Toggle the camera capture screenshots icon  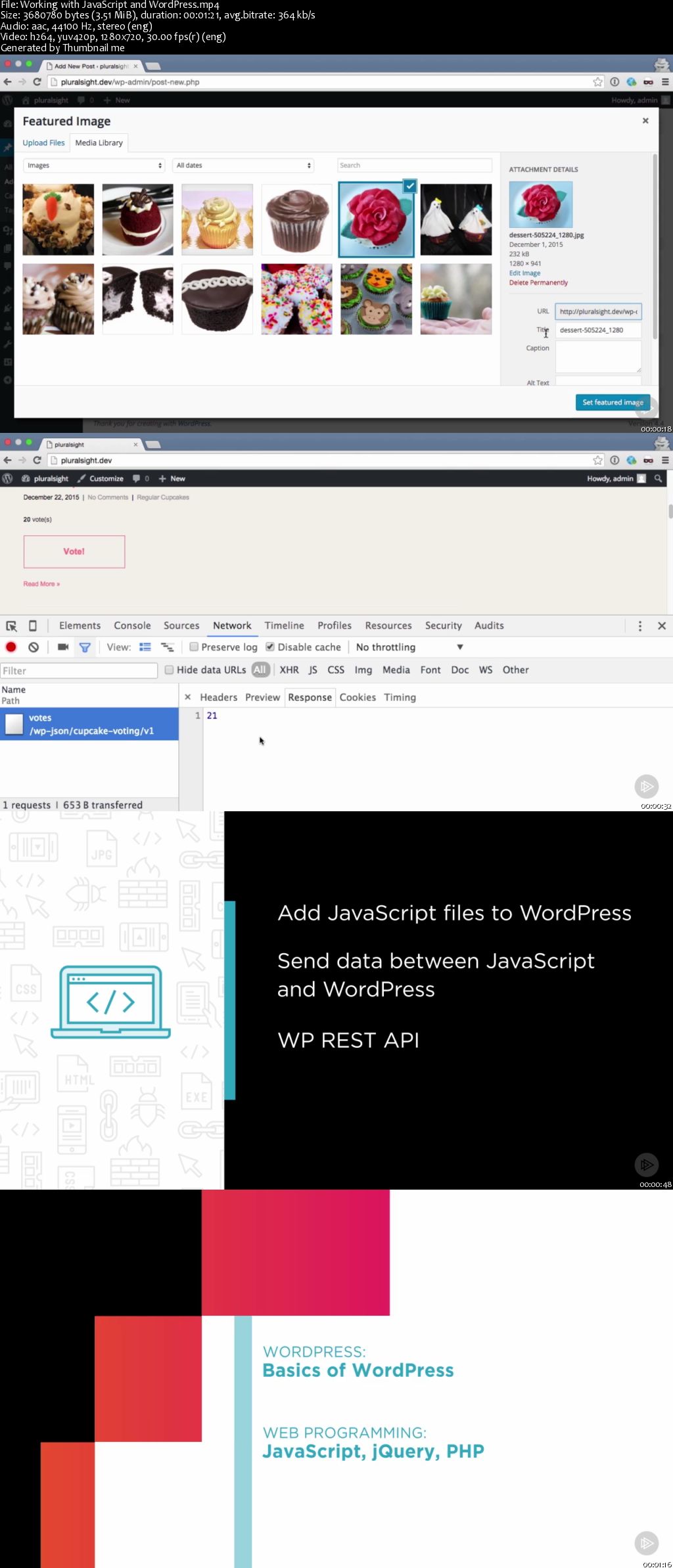coord(63,647)
